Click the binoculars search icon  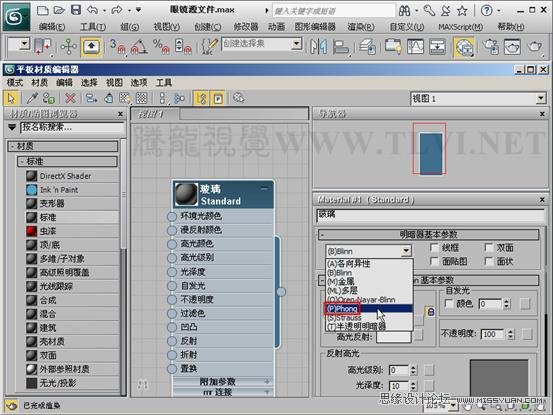coord(405,11)
